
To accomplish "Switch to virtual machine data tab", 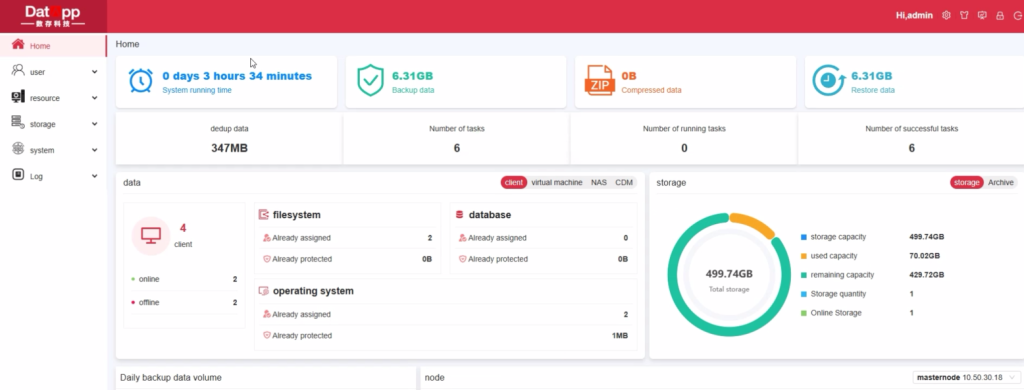I will tap(556, 182).
